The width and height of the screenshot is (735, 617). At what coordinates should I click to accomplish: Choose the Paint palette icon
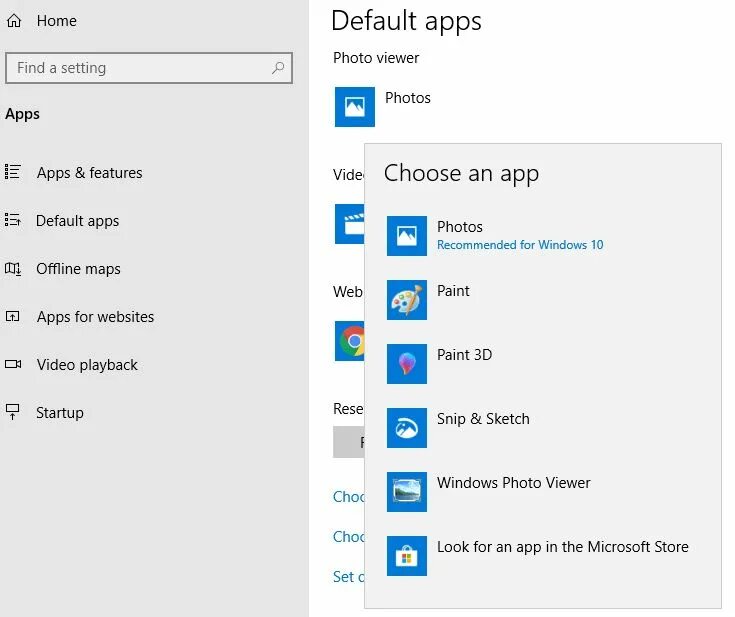(407, 300)
